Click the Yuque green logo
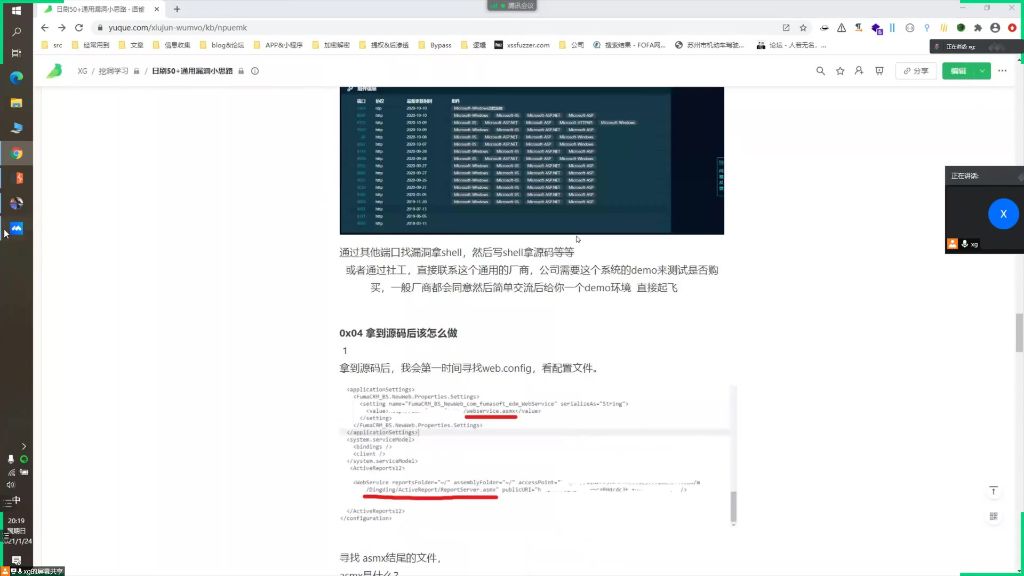1024x576 pixels. tap(54, 71)
